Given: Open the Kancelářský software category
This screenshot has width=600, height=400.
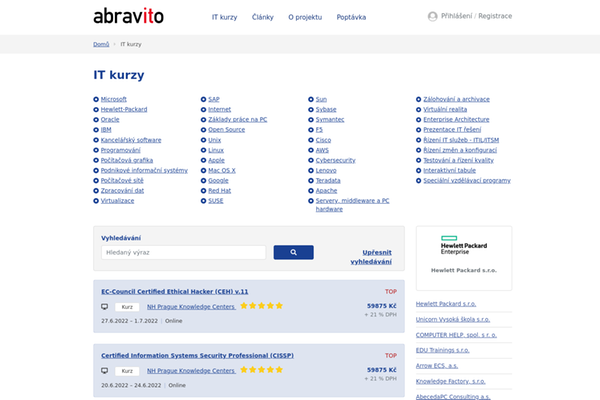Looking at the screenshot, I should point(131,140).
